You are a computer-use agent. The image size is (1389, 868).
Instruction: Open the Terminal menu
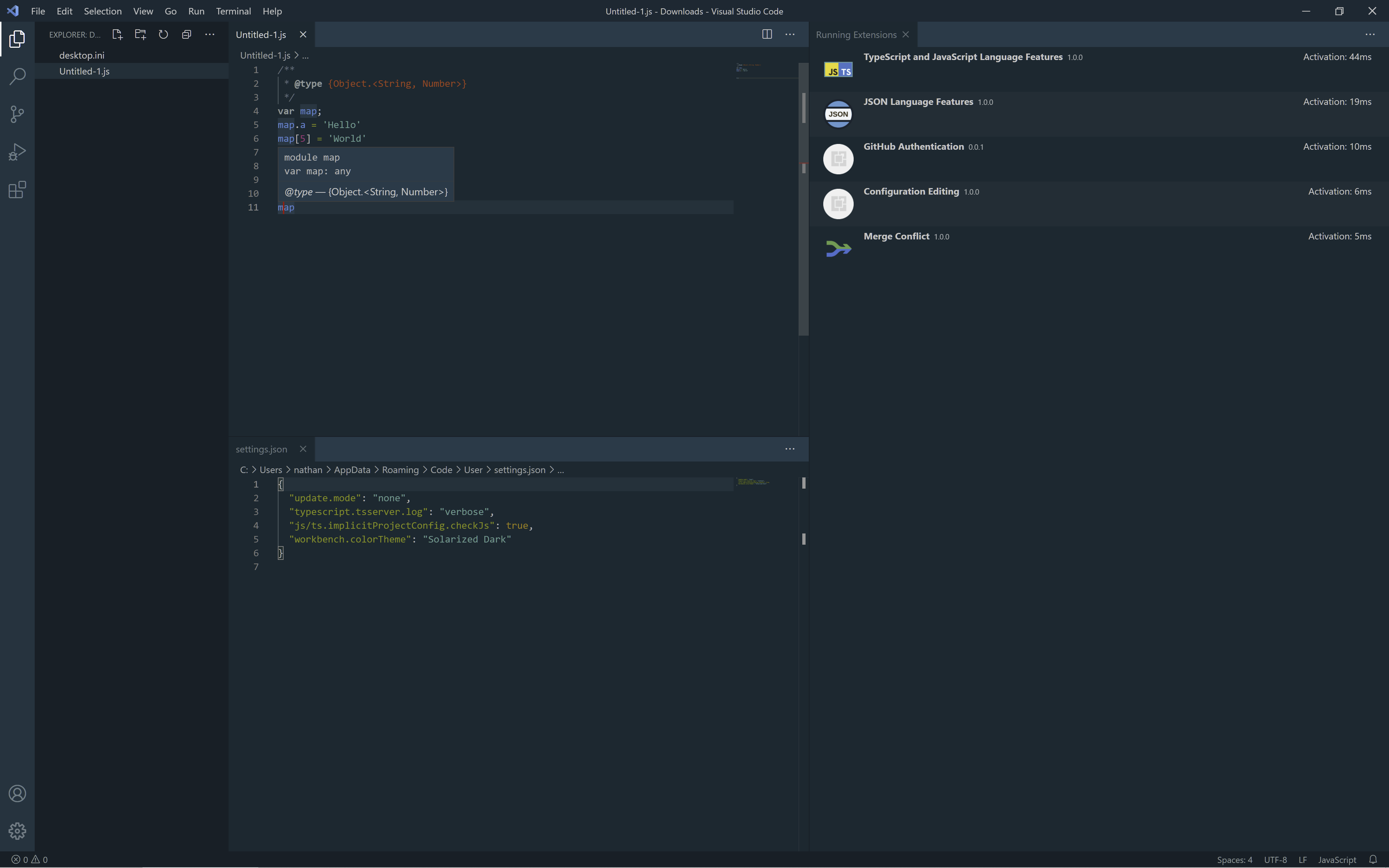click(x=233, y=11)
